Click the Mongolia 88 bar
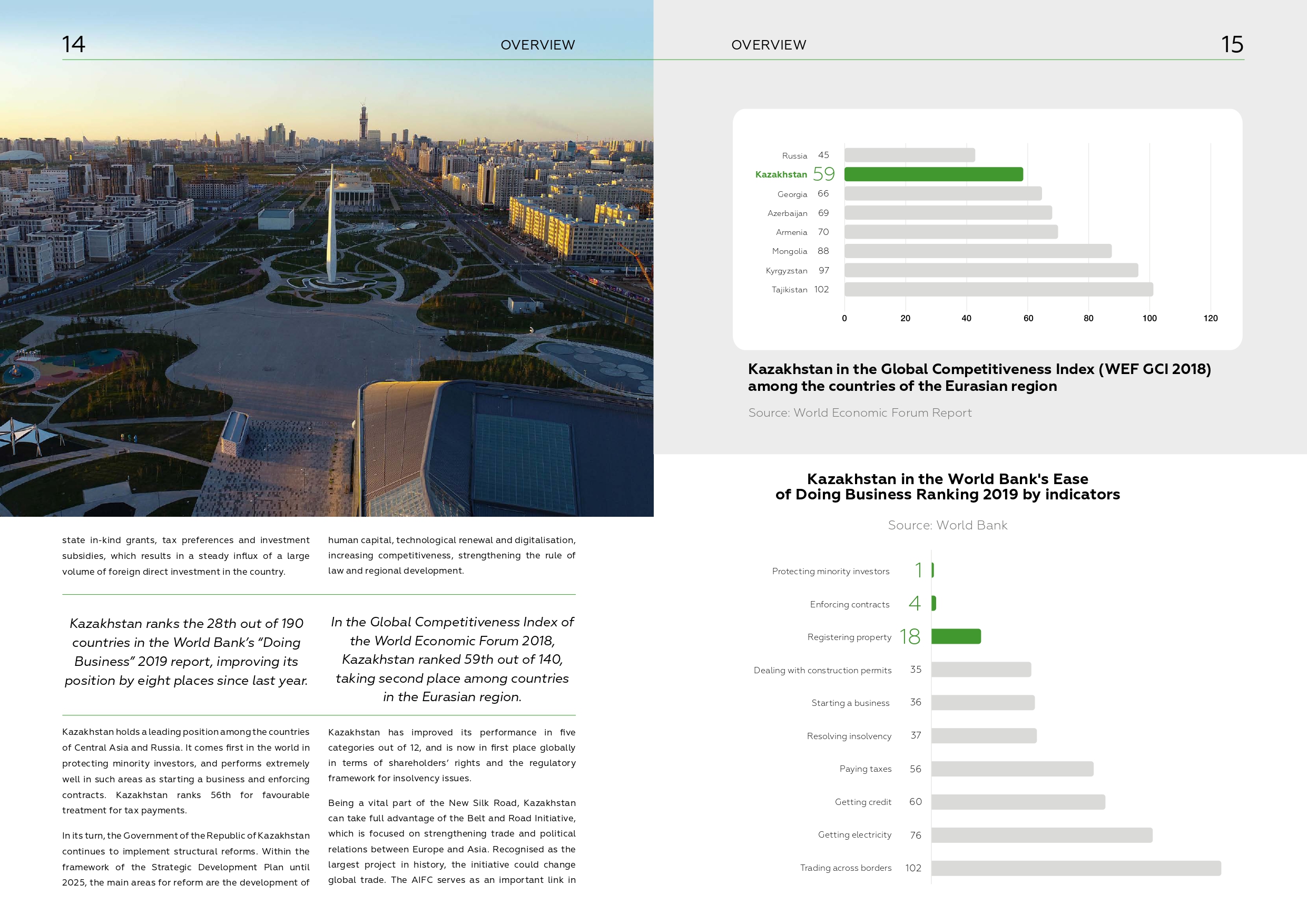 tap(977, 251)
